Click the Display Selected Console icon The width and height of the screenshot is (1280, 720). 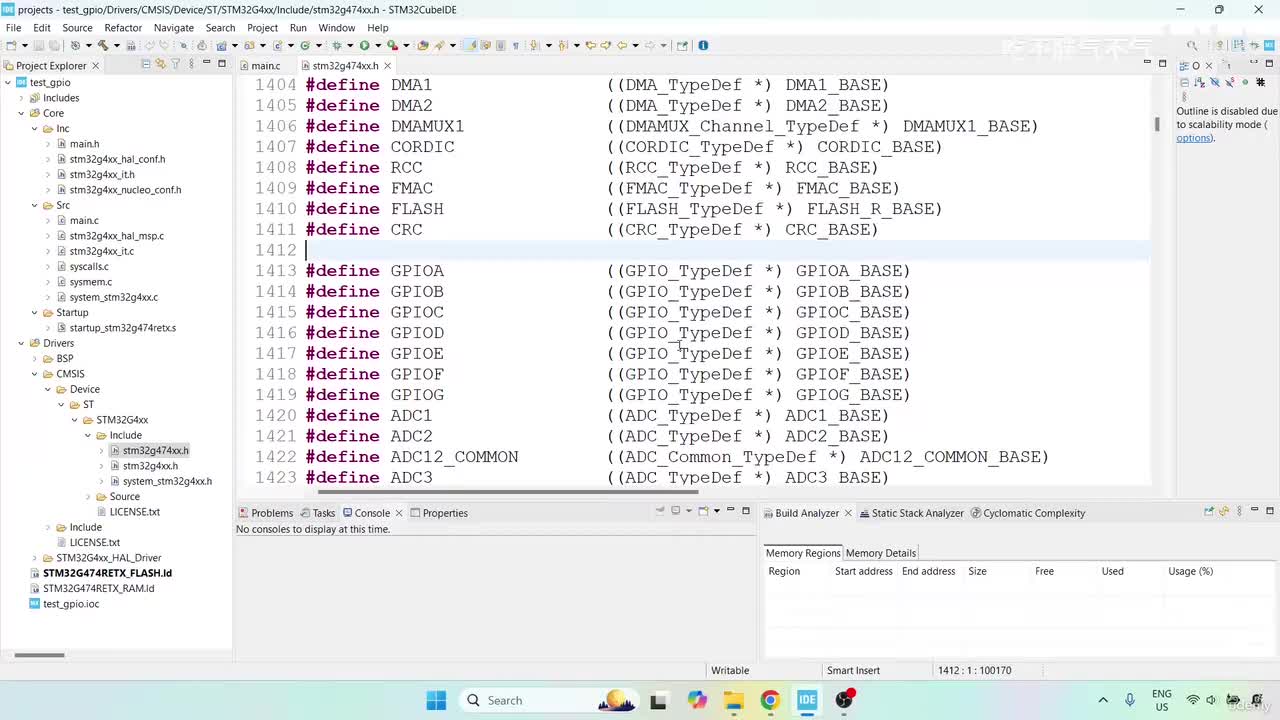tap(676, 510)
